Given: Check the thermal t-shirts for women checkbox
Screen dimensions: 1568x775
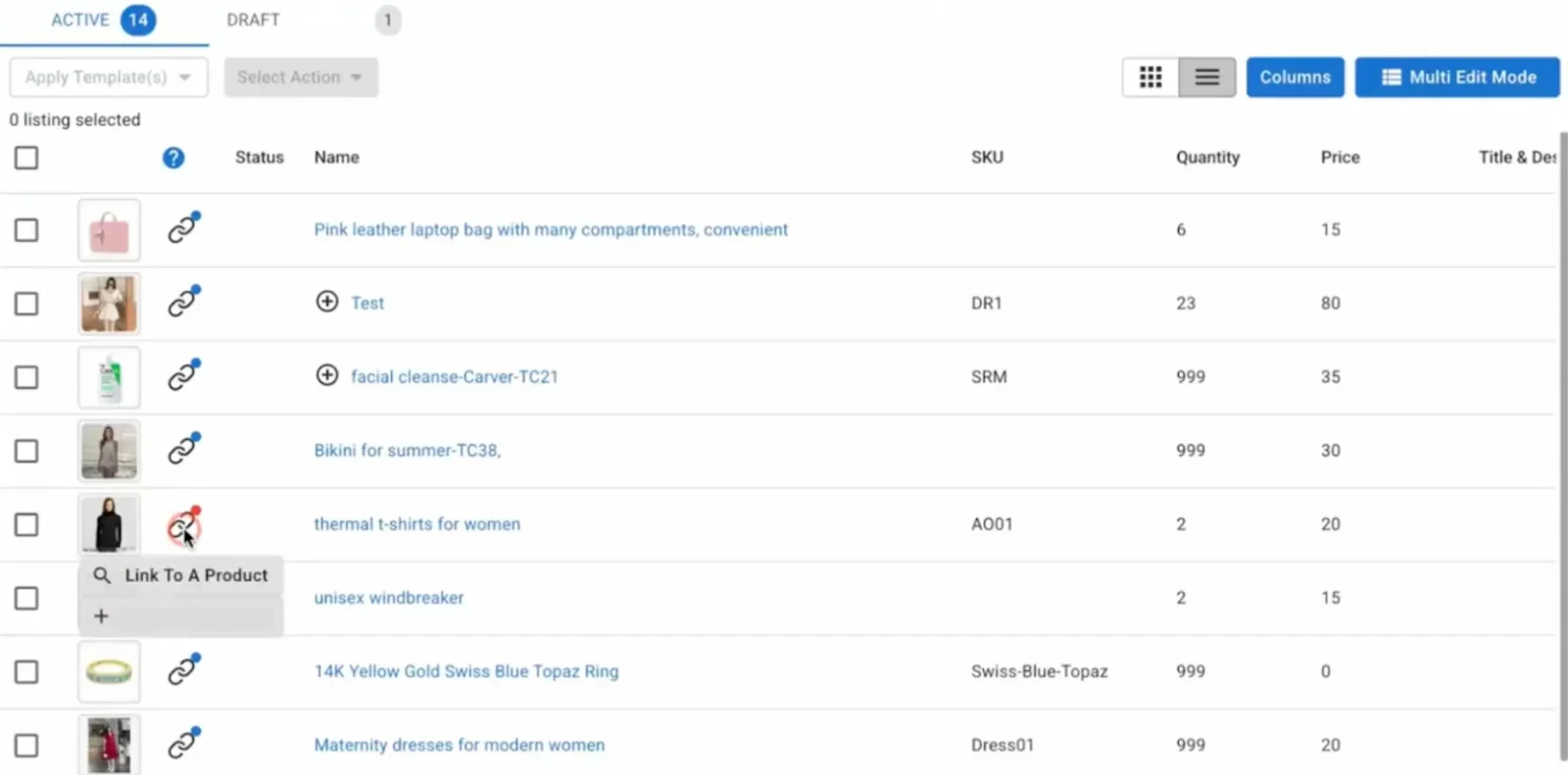Looking at the screenshot, I should (26, 524).
